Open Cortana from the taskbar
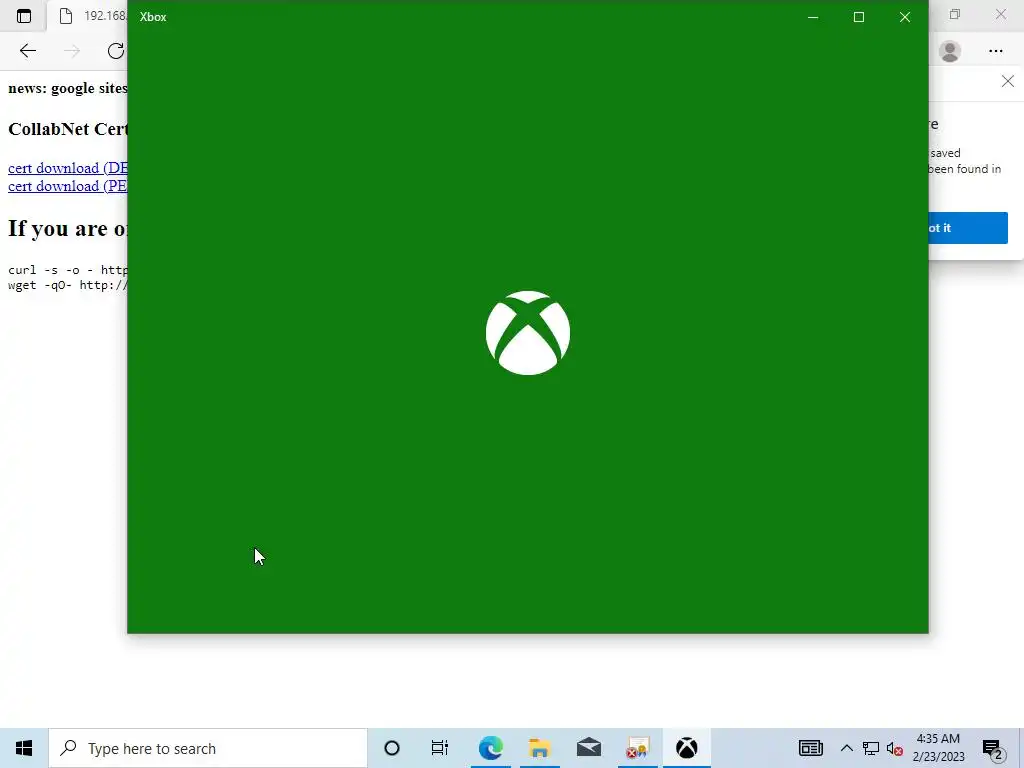The width and height of the screenshot is (1024, 768). (x=392, y=748)
